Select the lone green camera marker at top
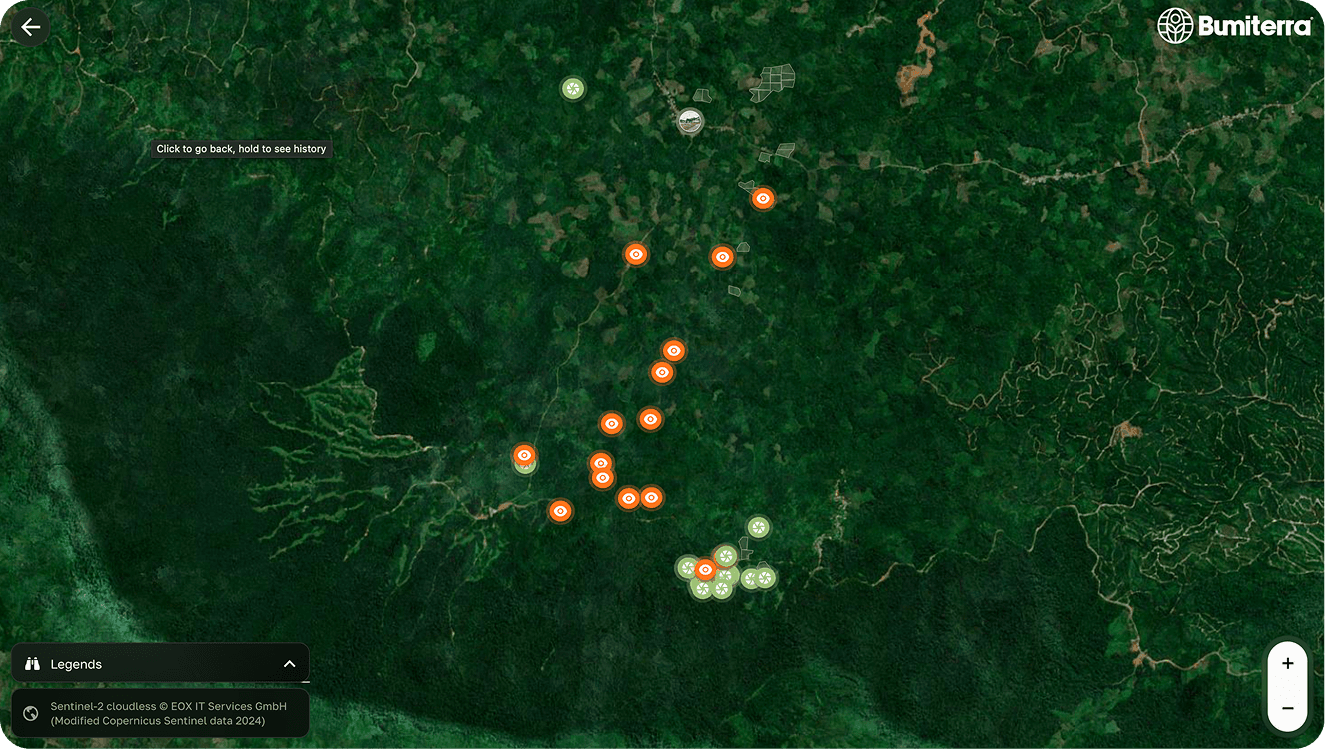Image resolution: width=1325 pixels, height=749 pixels. 573,89
